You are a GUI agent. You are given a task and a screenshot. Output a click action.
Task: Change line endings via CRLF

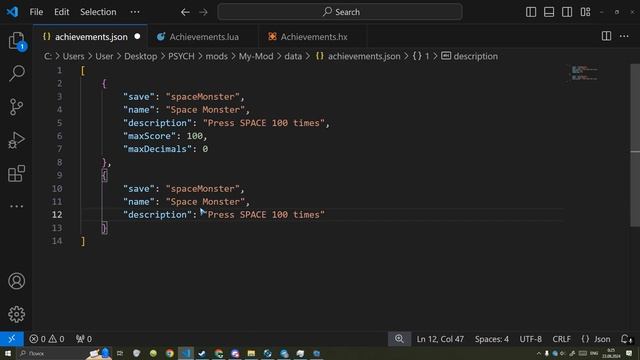[561, 339]
